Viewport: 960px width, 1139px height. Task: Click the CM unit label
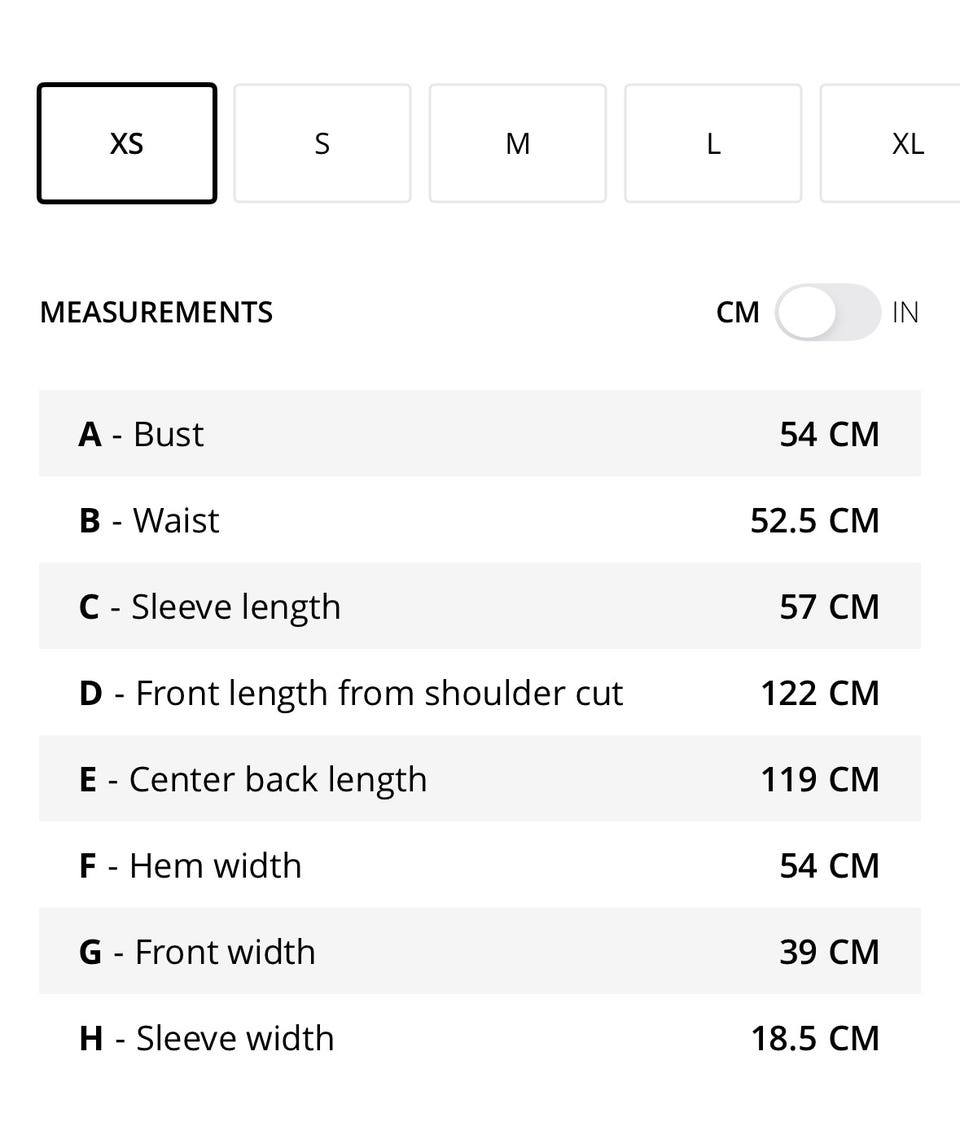[x=738, y=313]
